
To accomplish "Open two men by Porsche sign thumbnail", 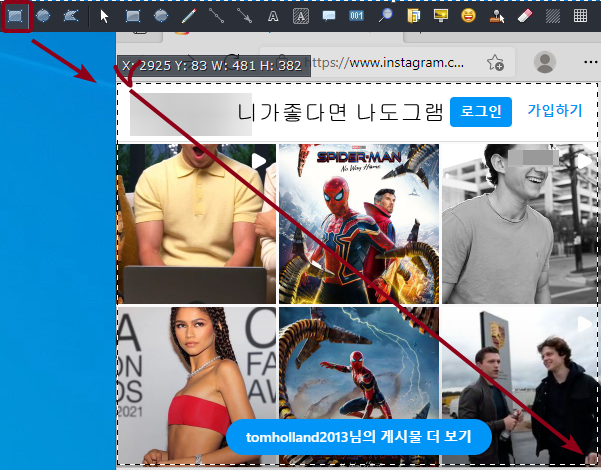I will point(519,386).
